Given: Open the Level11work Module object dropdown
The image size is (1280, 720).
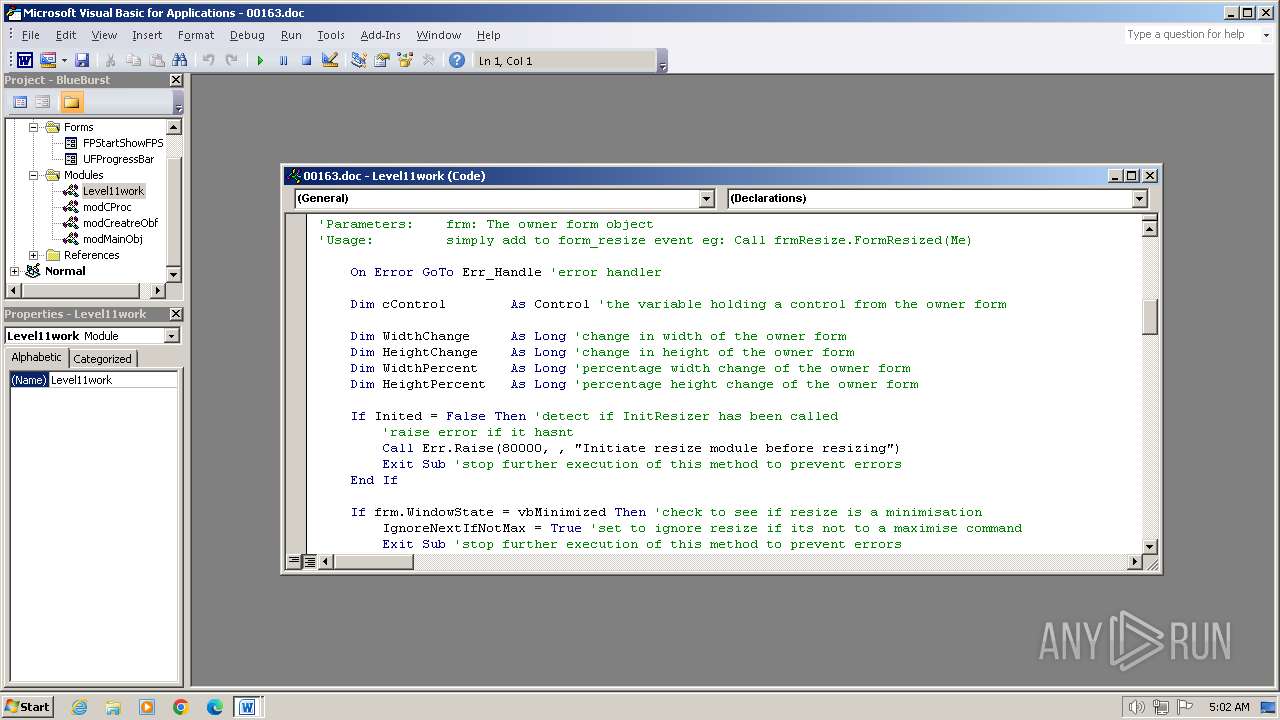Looking at the screenshot, I should click(x=171, y=336).
